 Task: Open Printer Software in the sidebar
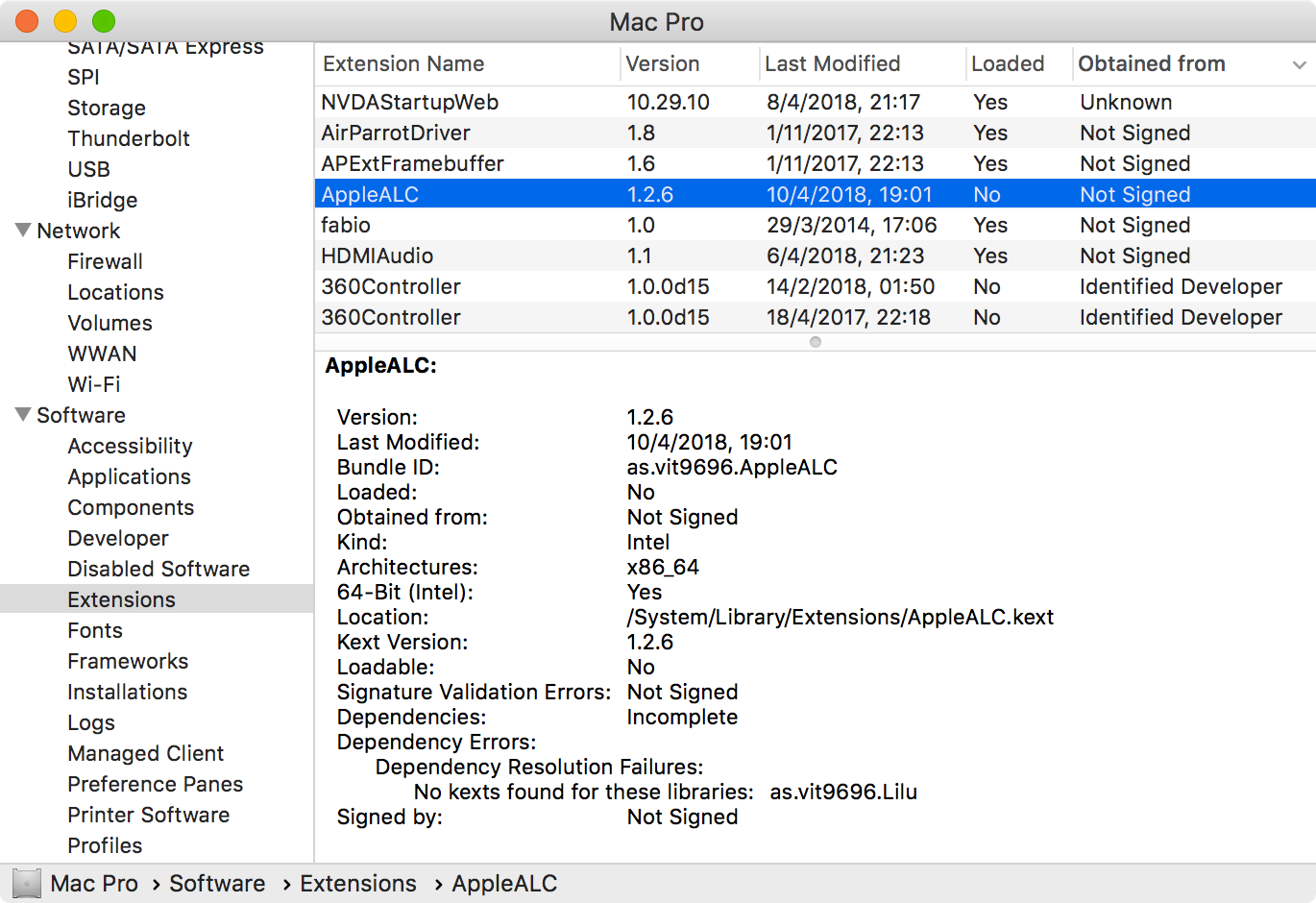click(x=148, y=815)
